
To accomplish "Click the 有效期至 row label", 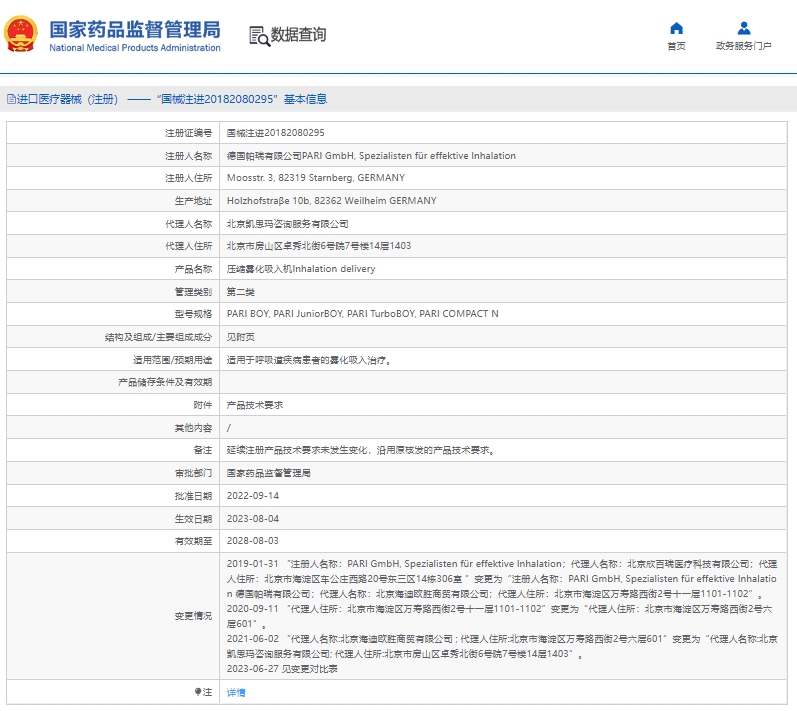I will pyautogui.click(x=193, y=541).
